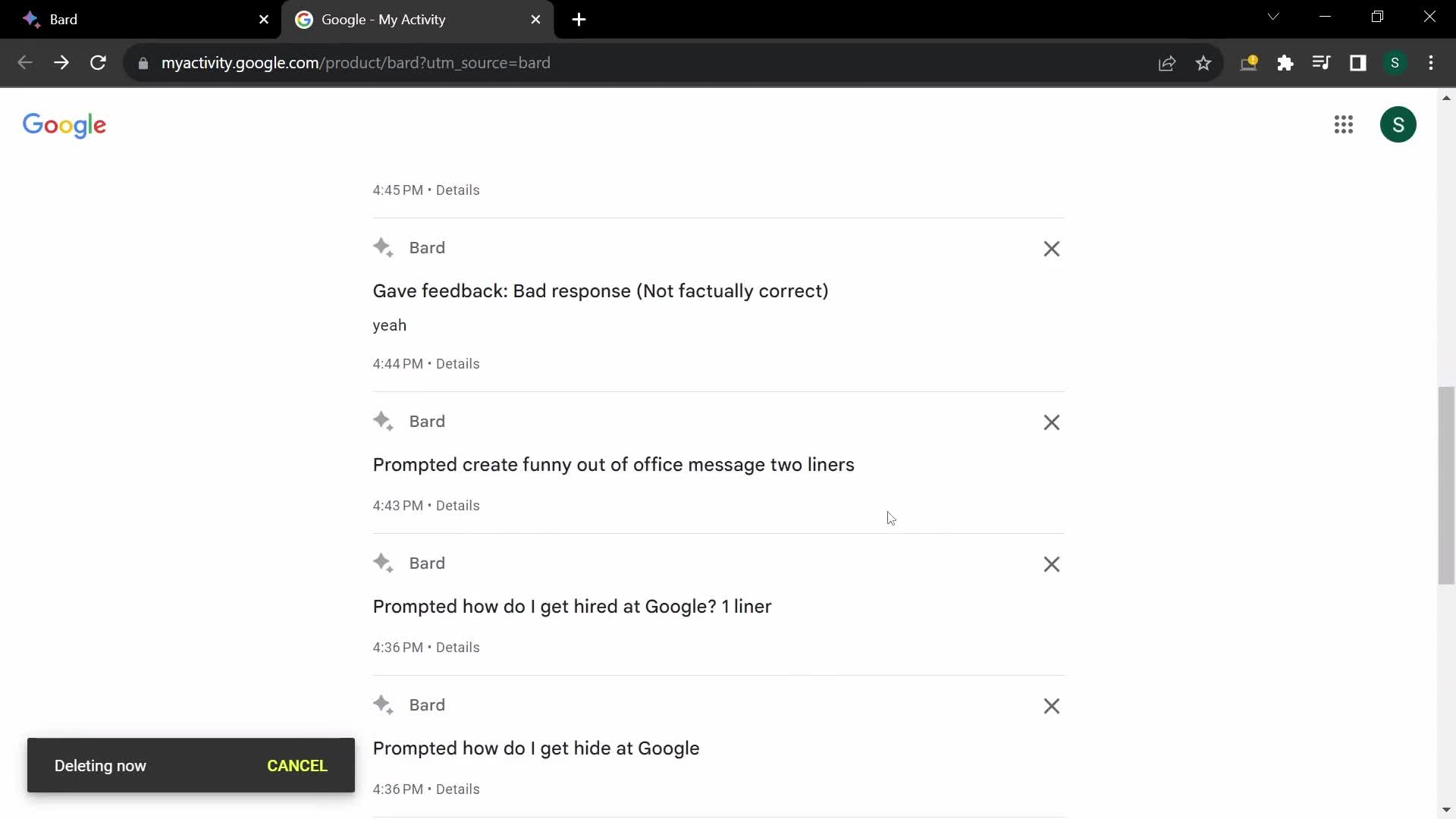Click the browser back navigation arrow
The width and height of the screenshot is (1456, 819).
pos(25,63)
